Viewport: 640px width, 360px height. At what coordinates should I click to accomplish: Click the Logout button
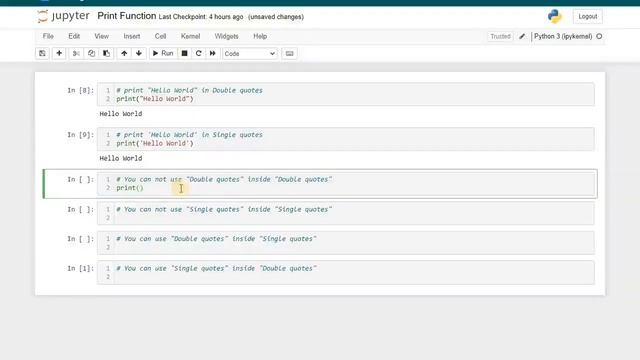pyautogui.click(x=587, y=16)
